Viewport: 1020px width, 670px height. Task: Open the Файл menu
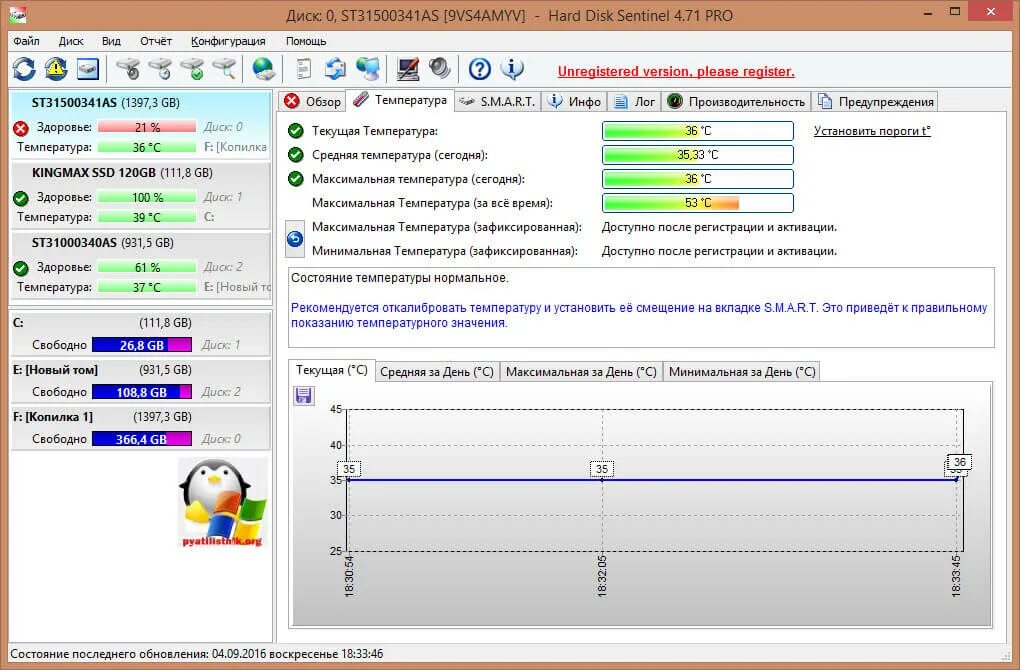[x=26, y=41]
